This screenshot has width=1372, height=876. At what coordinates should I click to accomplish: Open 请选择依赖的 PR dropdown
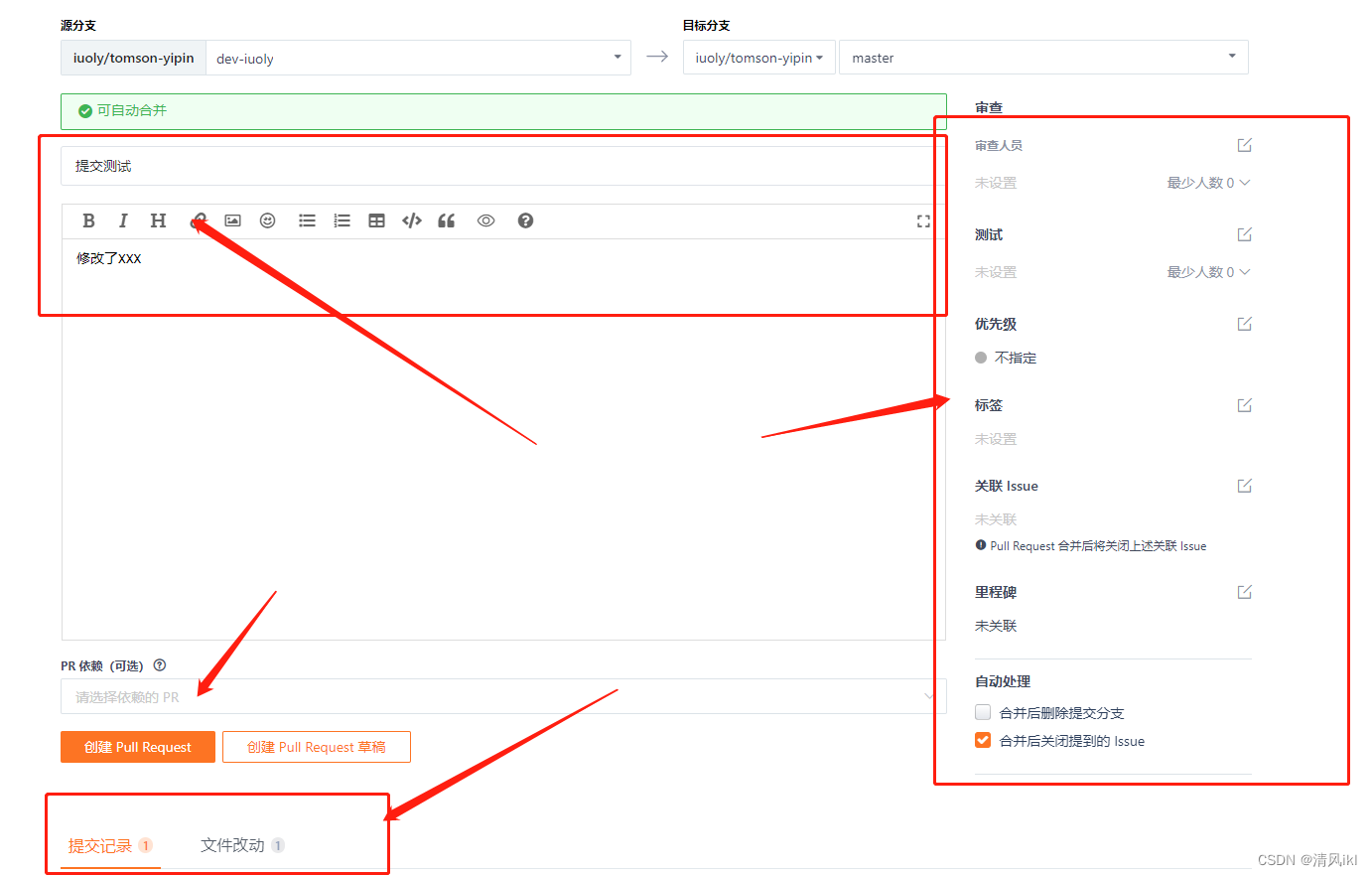pyautogui.click(x=503, y=696)
